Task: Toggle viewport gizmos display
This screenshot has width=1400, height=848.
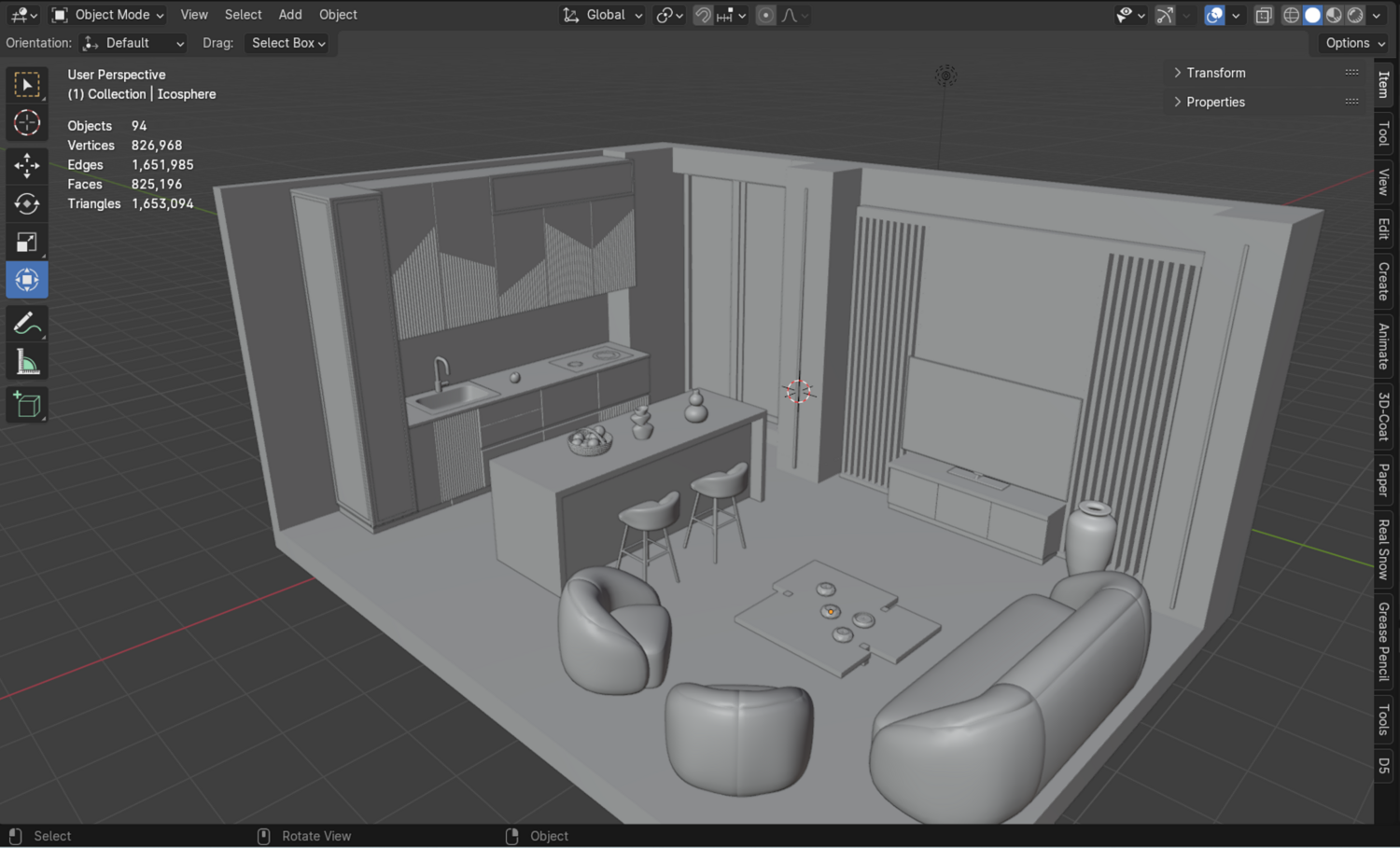Action: pyautogui.click(x=1165, y=15)
